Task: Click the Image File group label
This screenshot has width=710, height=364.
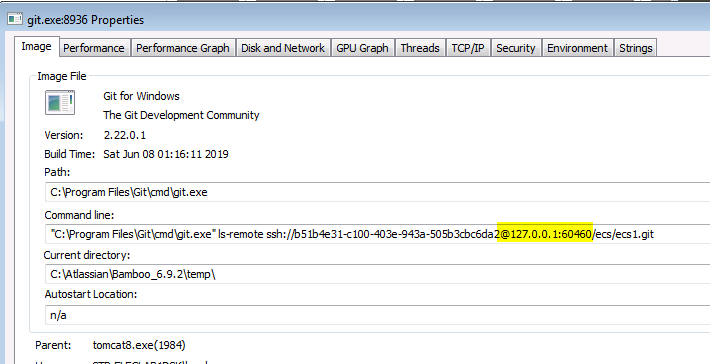Action: [x=62, y=76]
